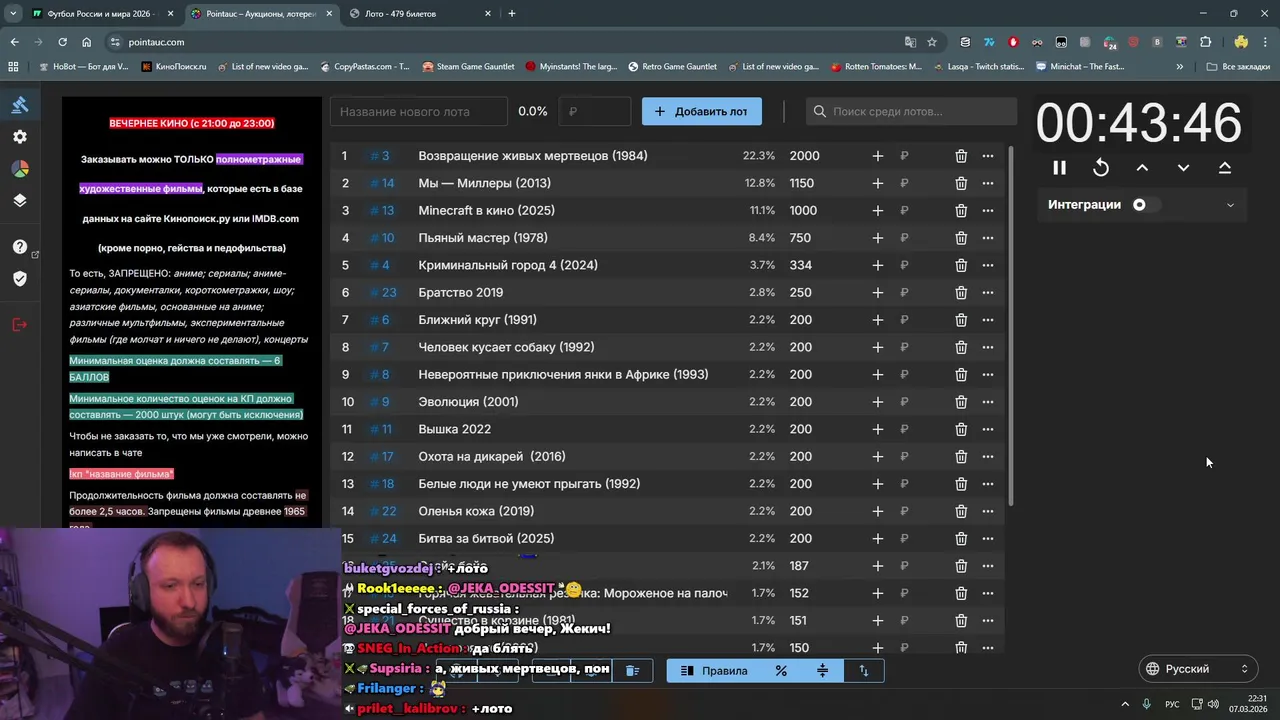1280x720 pixels.
Task: Open the browser extensions puzzle icon
Action: [1205, 42]
